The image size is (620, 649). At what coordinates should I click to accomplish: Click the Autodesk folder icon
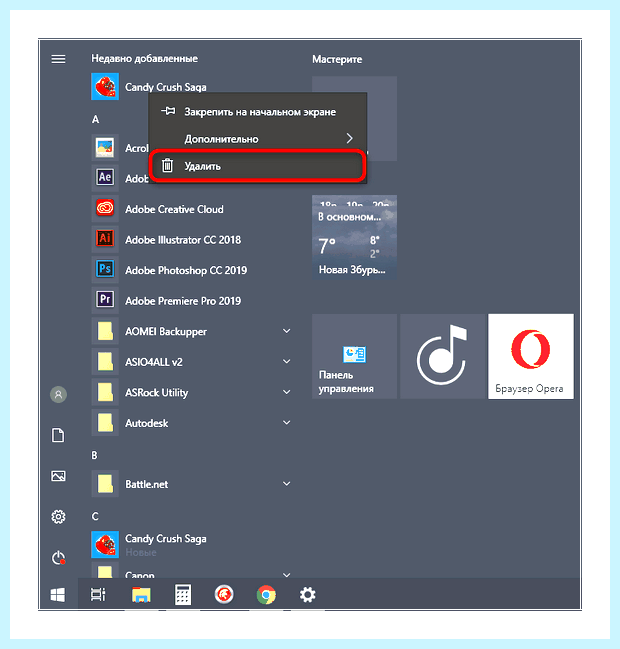105,423
